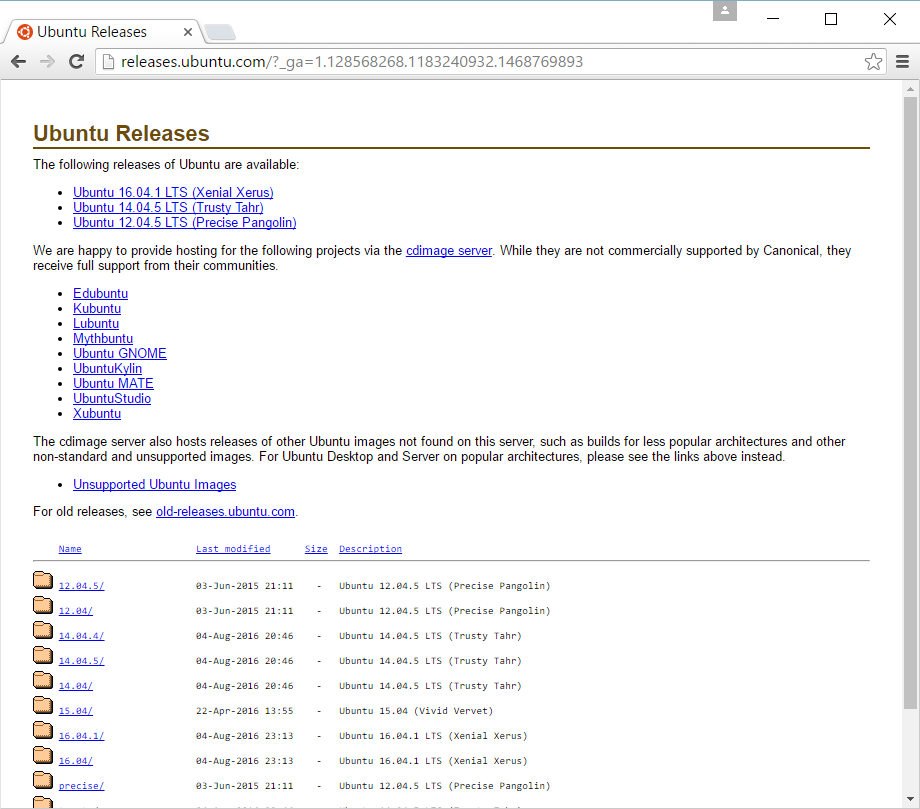Sort listing by Last modified column
The width and height of the screenshot is (920, 809).
233,549
